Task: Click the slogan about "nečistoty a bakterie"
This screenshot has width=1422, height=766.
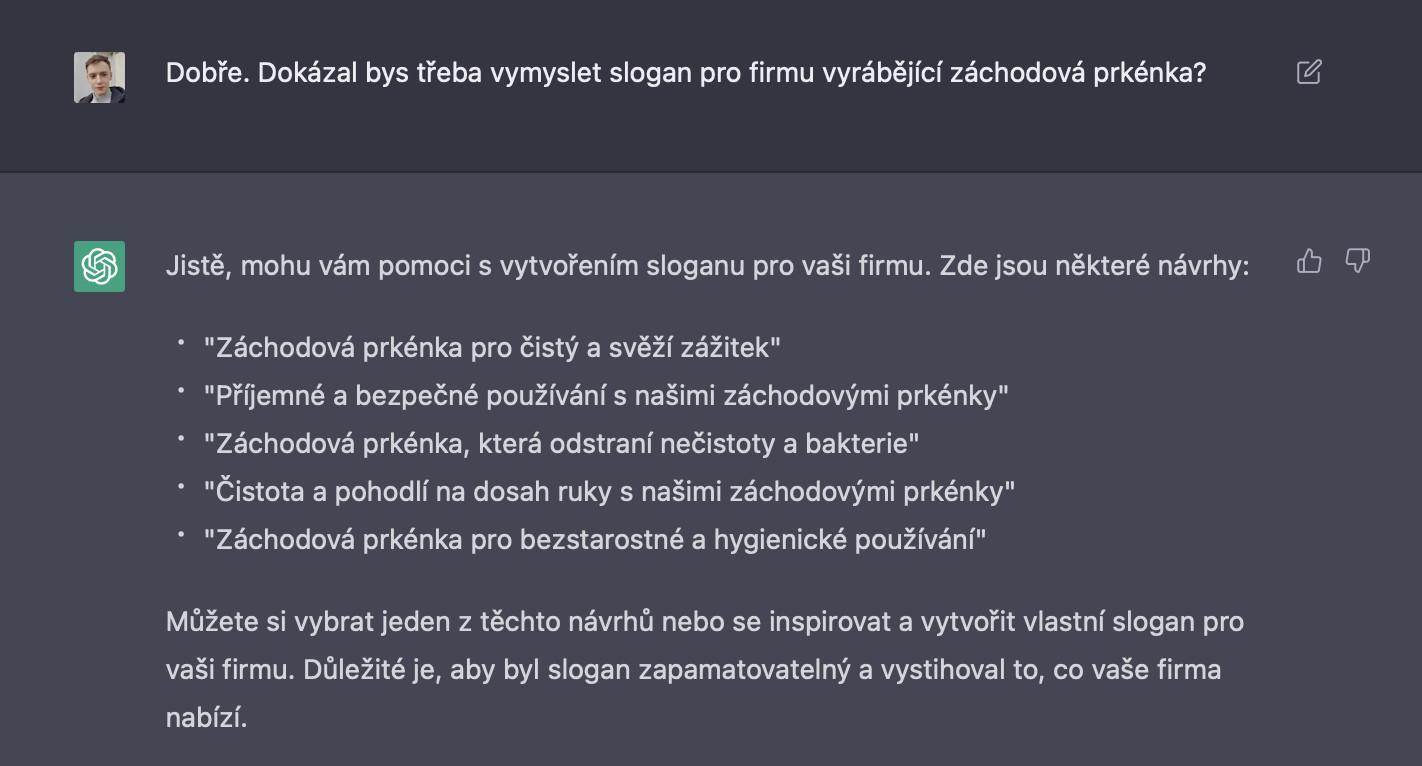Action: [x=561, y=444]
